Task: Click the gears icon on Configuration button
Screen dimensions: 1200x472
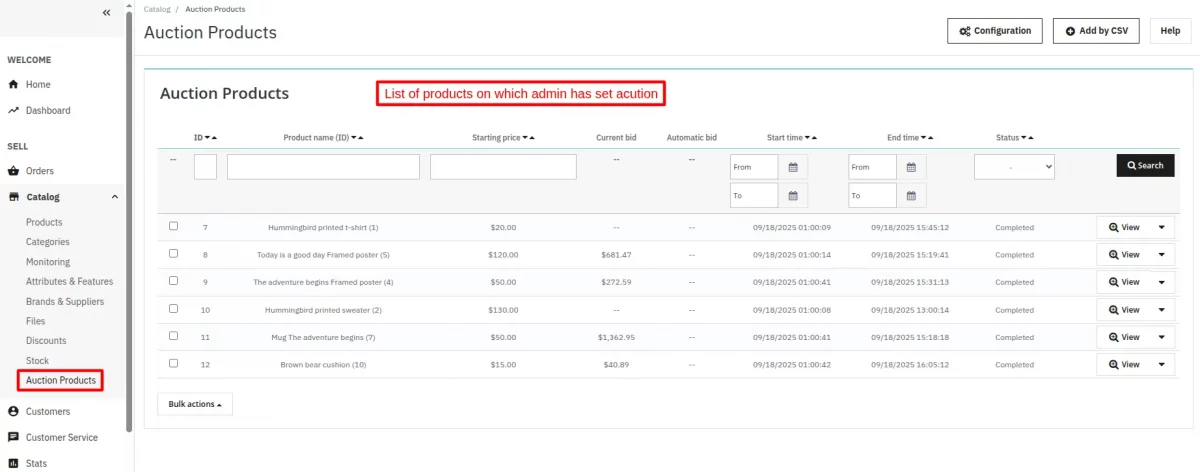Action: (x=965, y=31)
